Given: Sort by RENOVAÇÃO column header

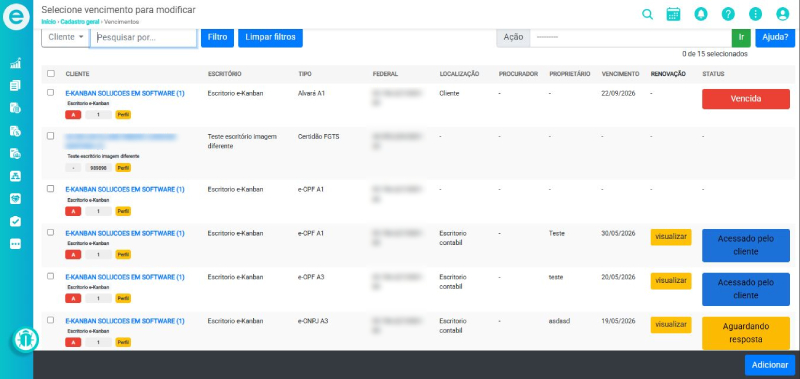Looking at the screenshot, I should [x=668, y=74].
